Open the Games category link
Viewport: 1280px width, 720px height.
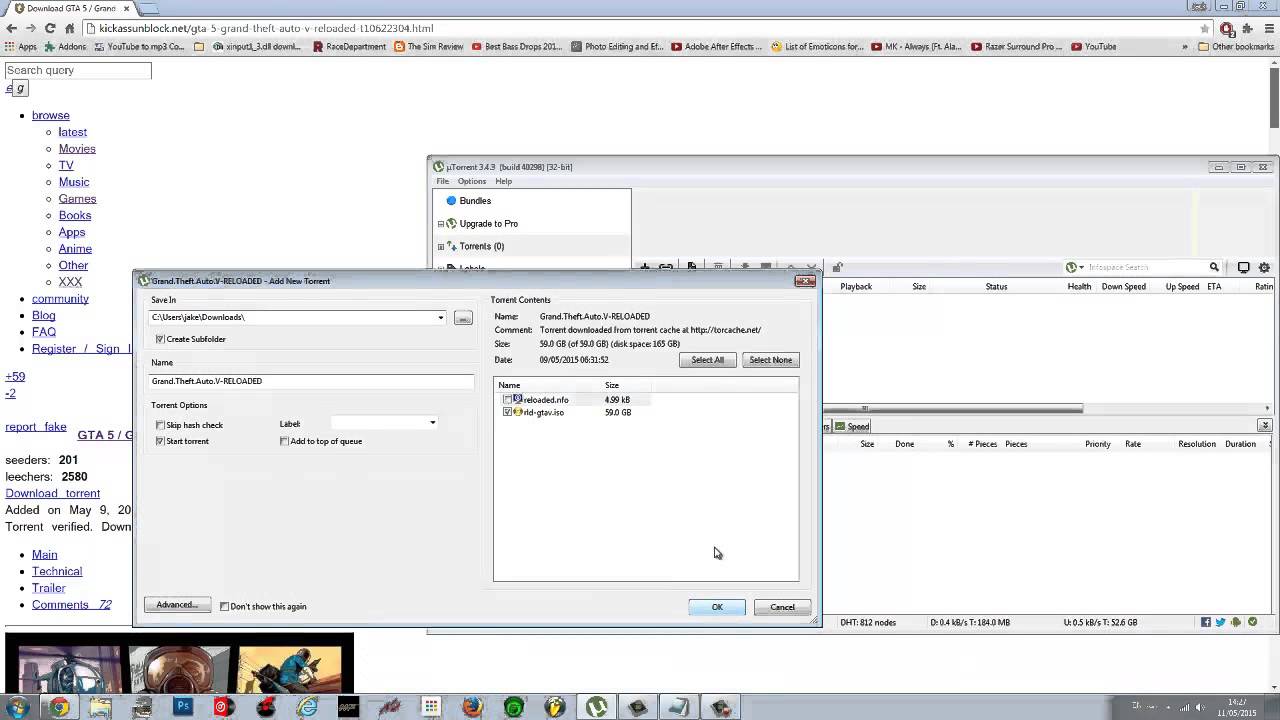point(77,199)
